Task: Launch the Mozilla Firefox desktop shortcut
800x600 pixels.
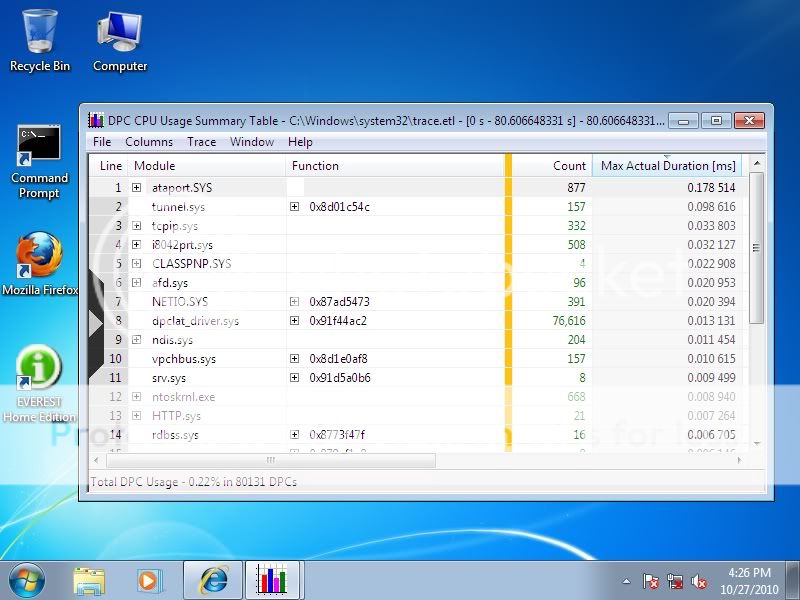Action: 40,263
